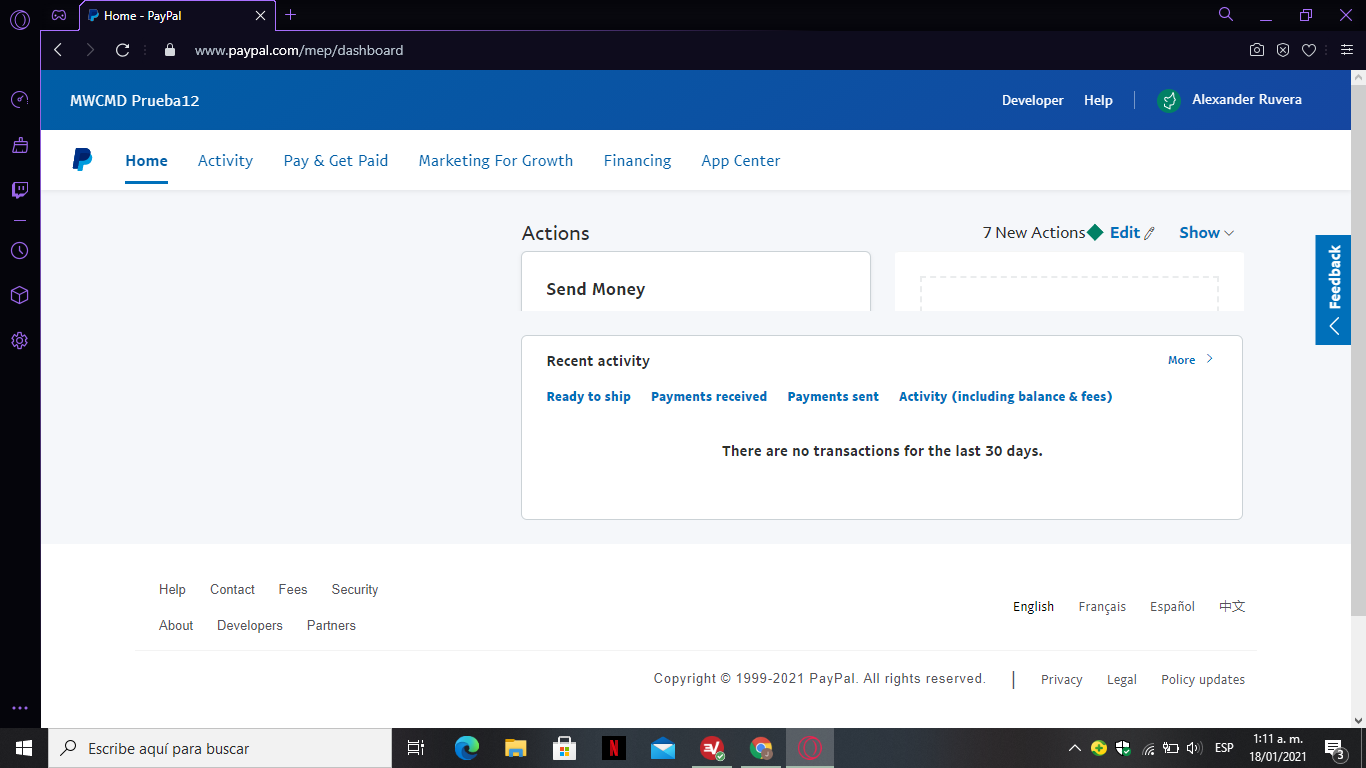Open Alexander Ruvera account name

[x=1247, y=100]
